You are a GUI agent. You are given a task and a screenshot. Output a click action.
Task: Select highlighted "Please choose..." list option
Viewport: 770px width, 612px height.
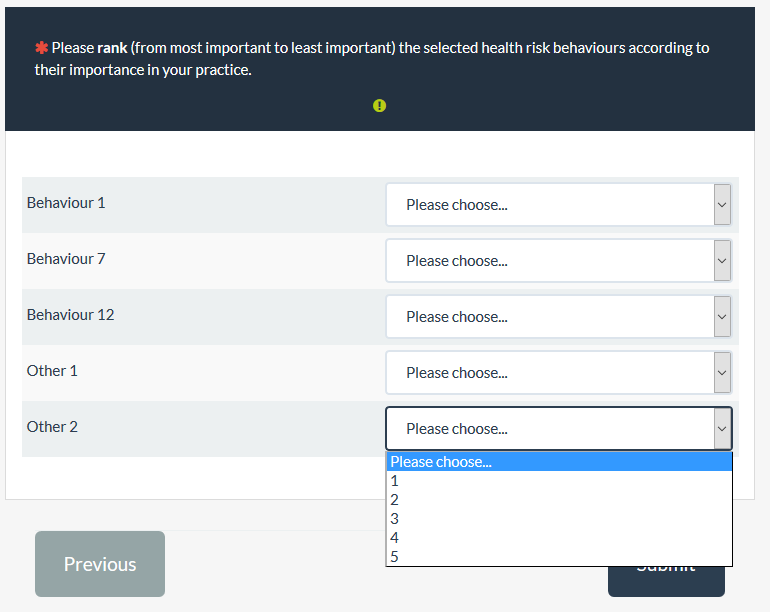pyautogui.click(x=558, y=462)
